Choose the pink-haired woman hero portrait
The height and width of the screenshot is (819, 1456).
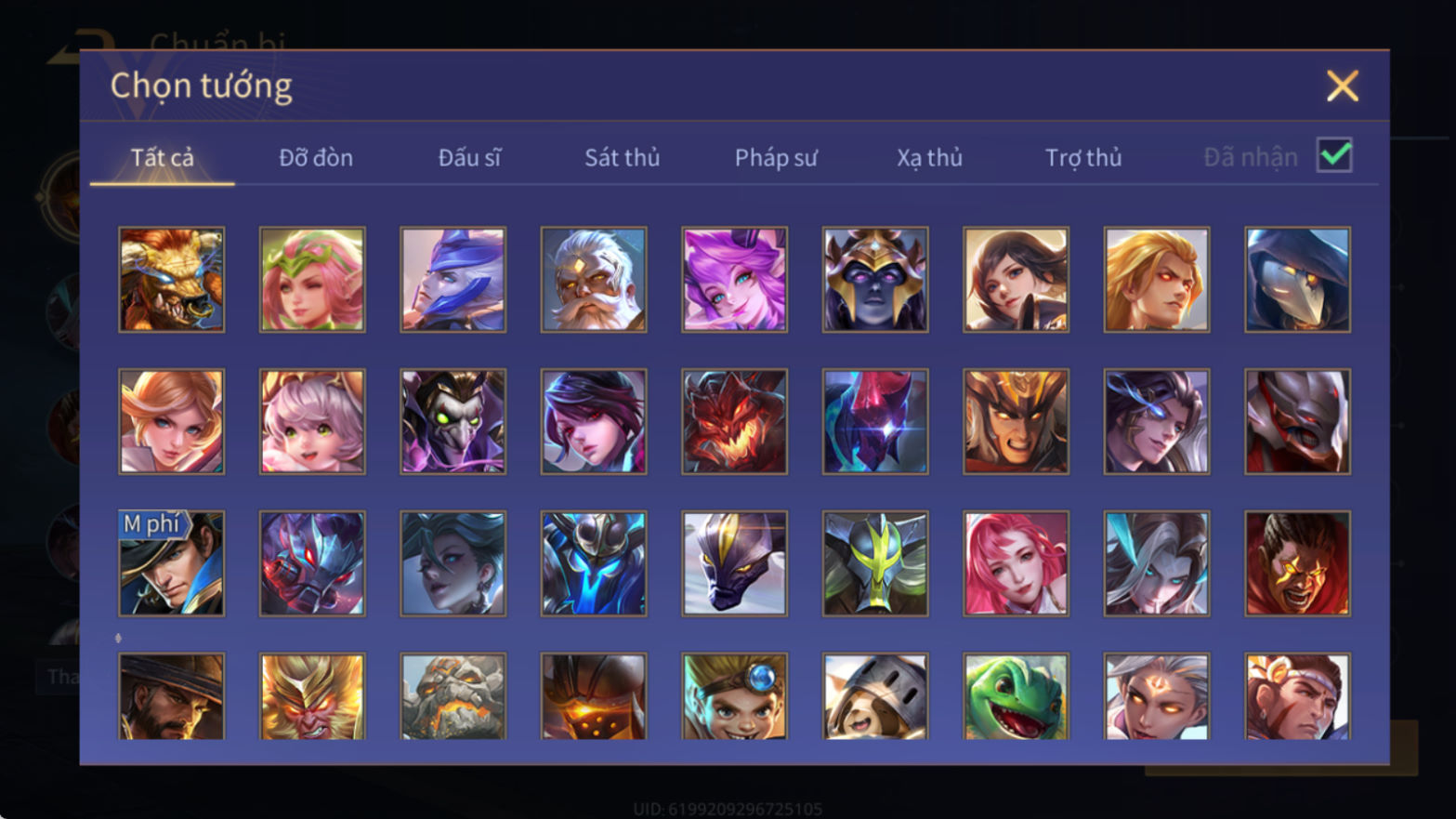pyautogui.click(x=1016, y=563)
